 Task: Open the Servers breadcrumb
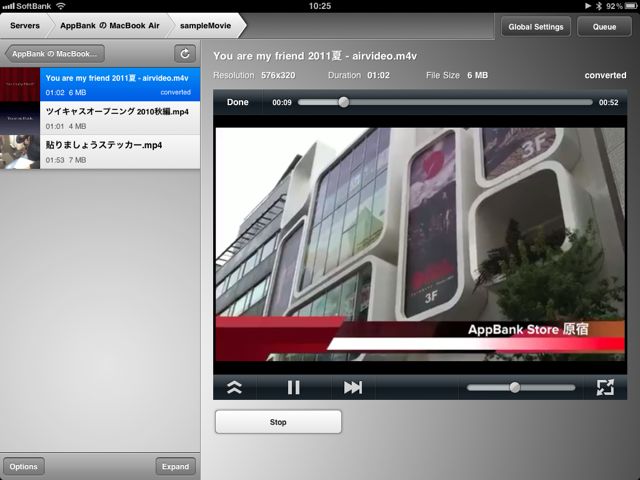(24, 26)
